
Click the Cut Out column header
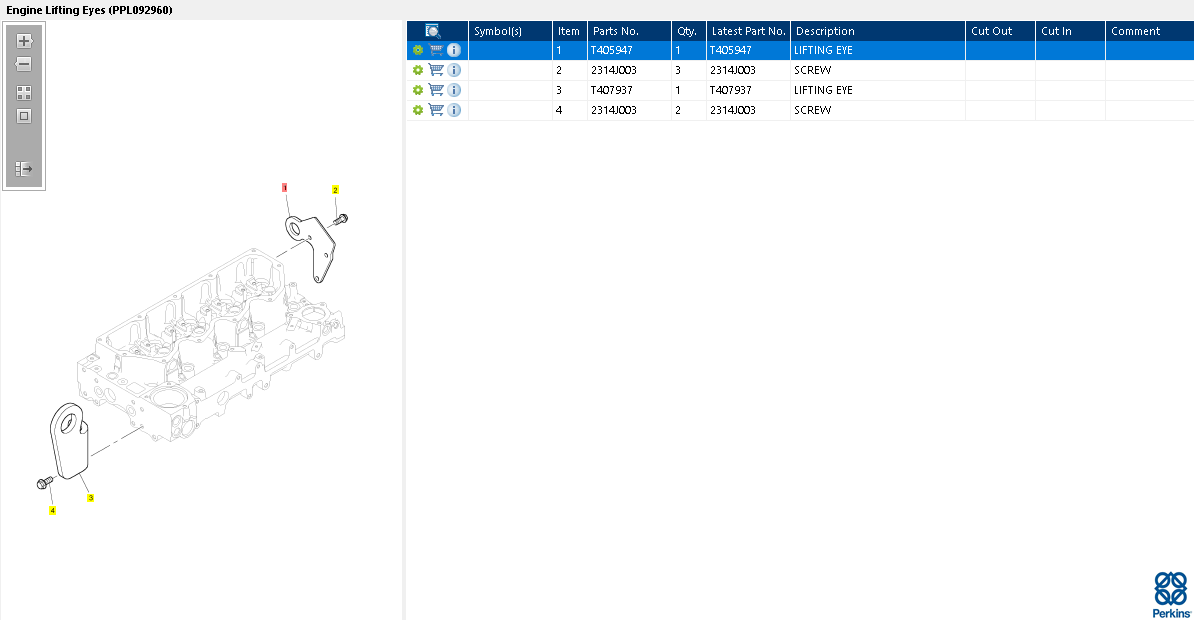pos(1001,31)
